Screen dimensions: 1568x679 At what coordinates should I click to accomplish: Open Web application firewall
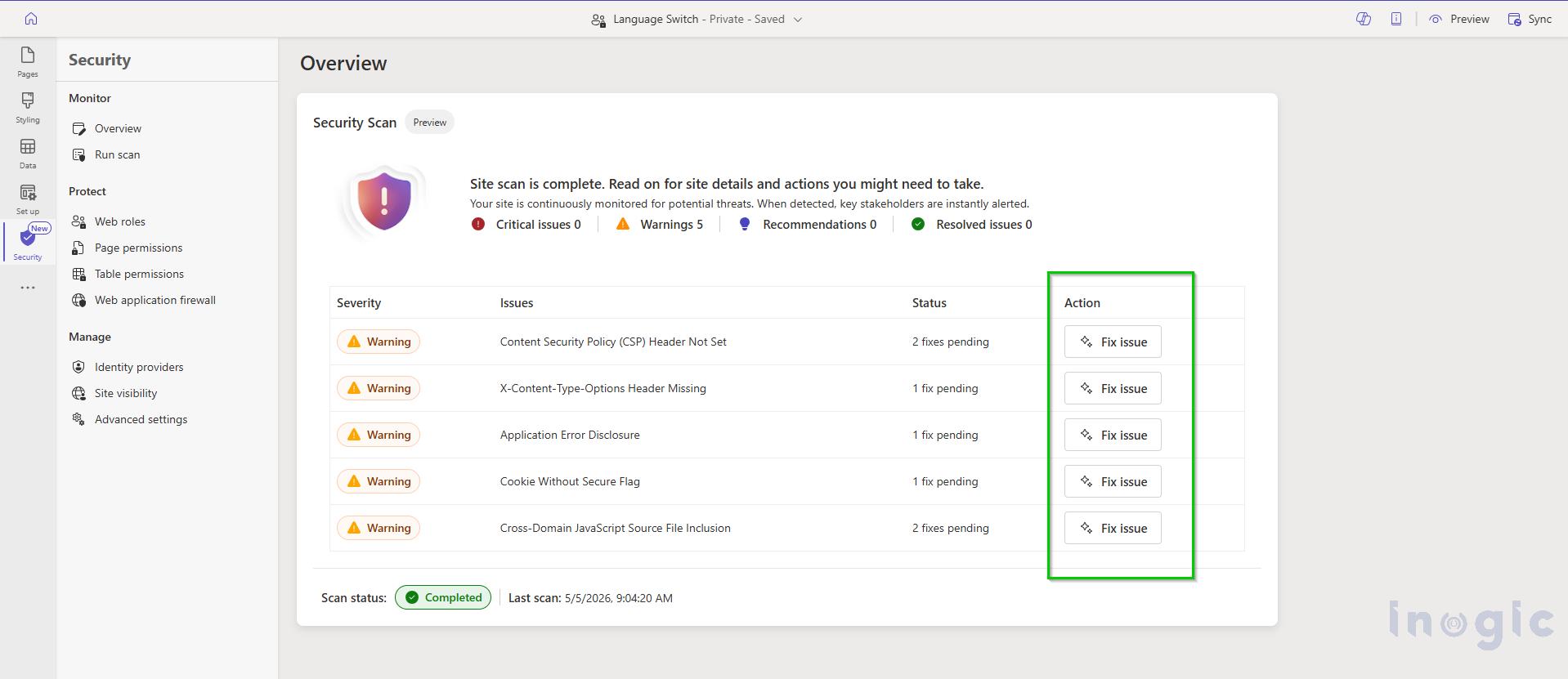tap(155, 300)
